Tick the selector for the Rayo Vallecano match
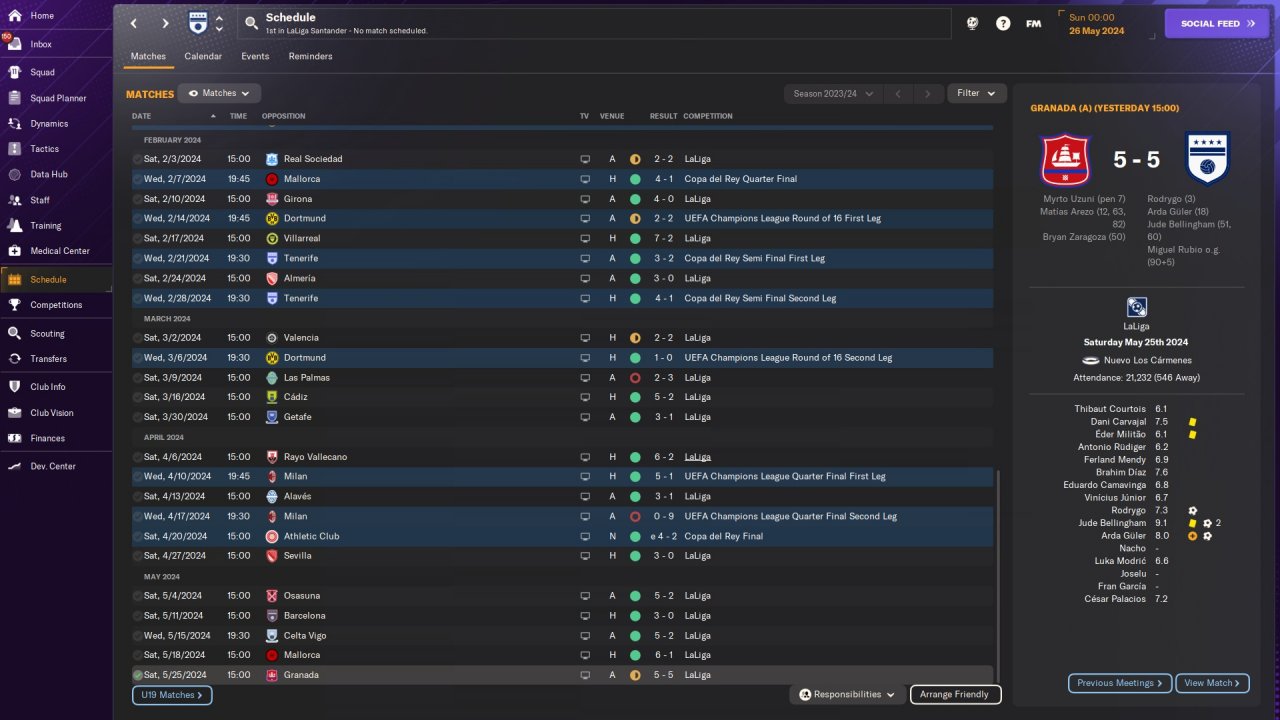The height and width of the screenshot is (720, 1280). 138,457
